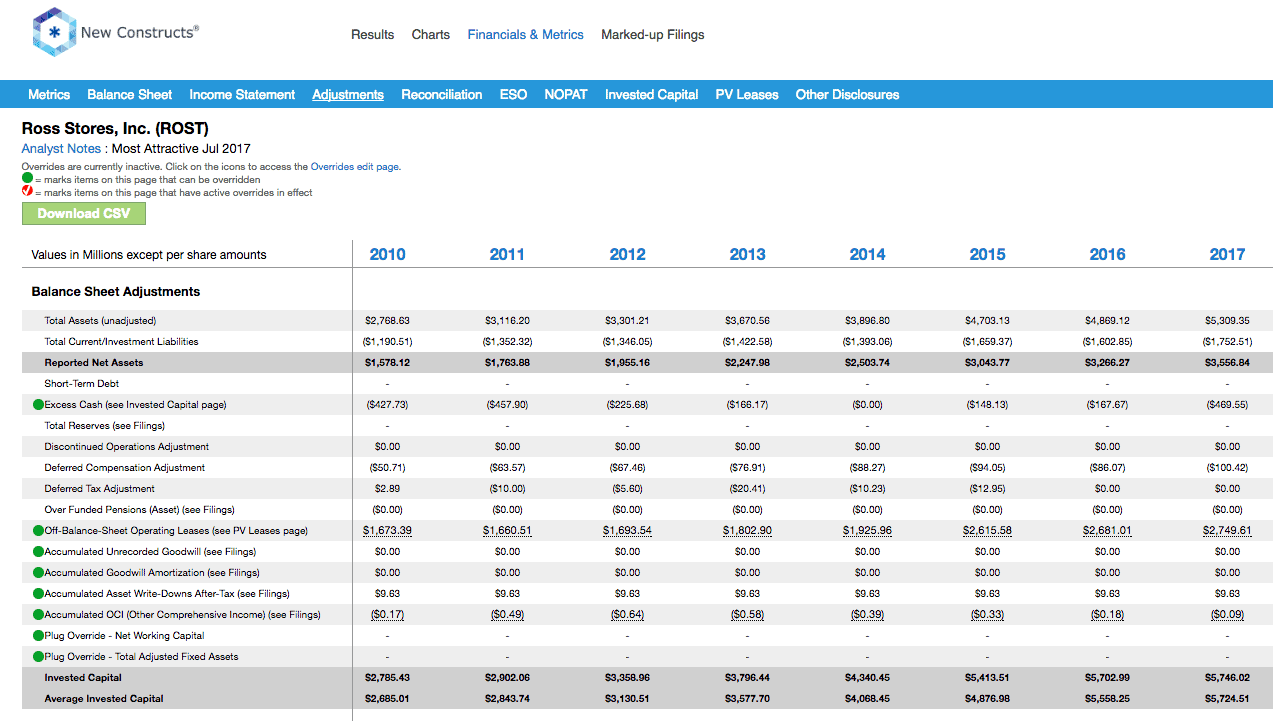
Task: Click Invested Capital value $5,746.02 for 2017
Action: tap(1227, 678)
